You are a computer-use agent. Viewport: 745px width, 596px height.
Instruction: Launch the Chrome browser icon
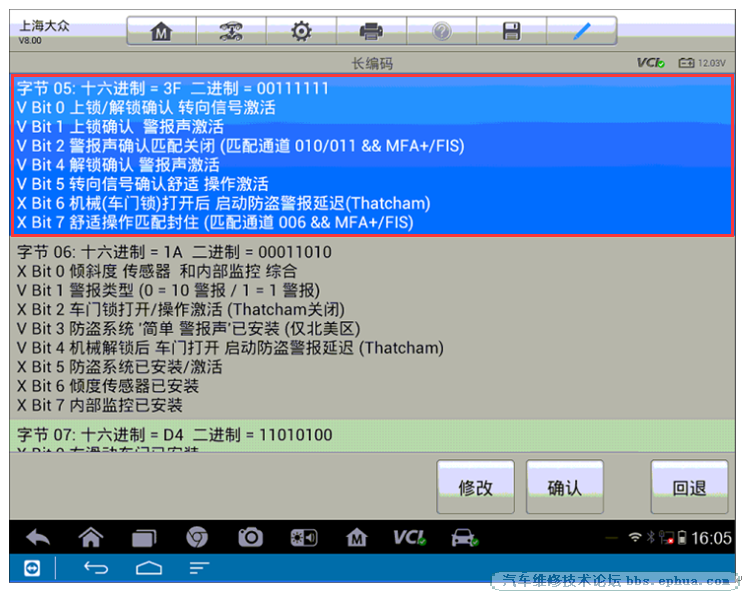[x=197, y=538]
